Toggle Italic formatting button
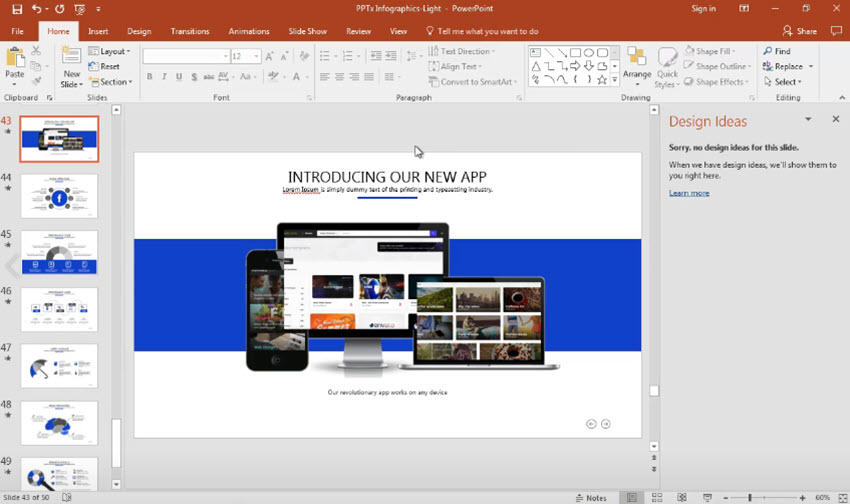850x504 pixels. [x=164, y=76]
